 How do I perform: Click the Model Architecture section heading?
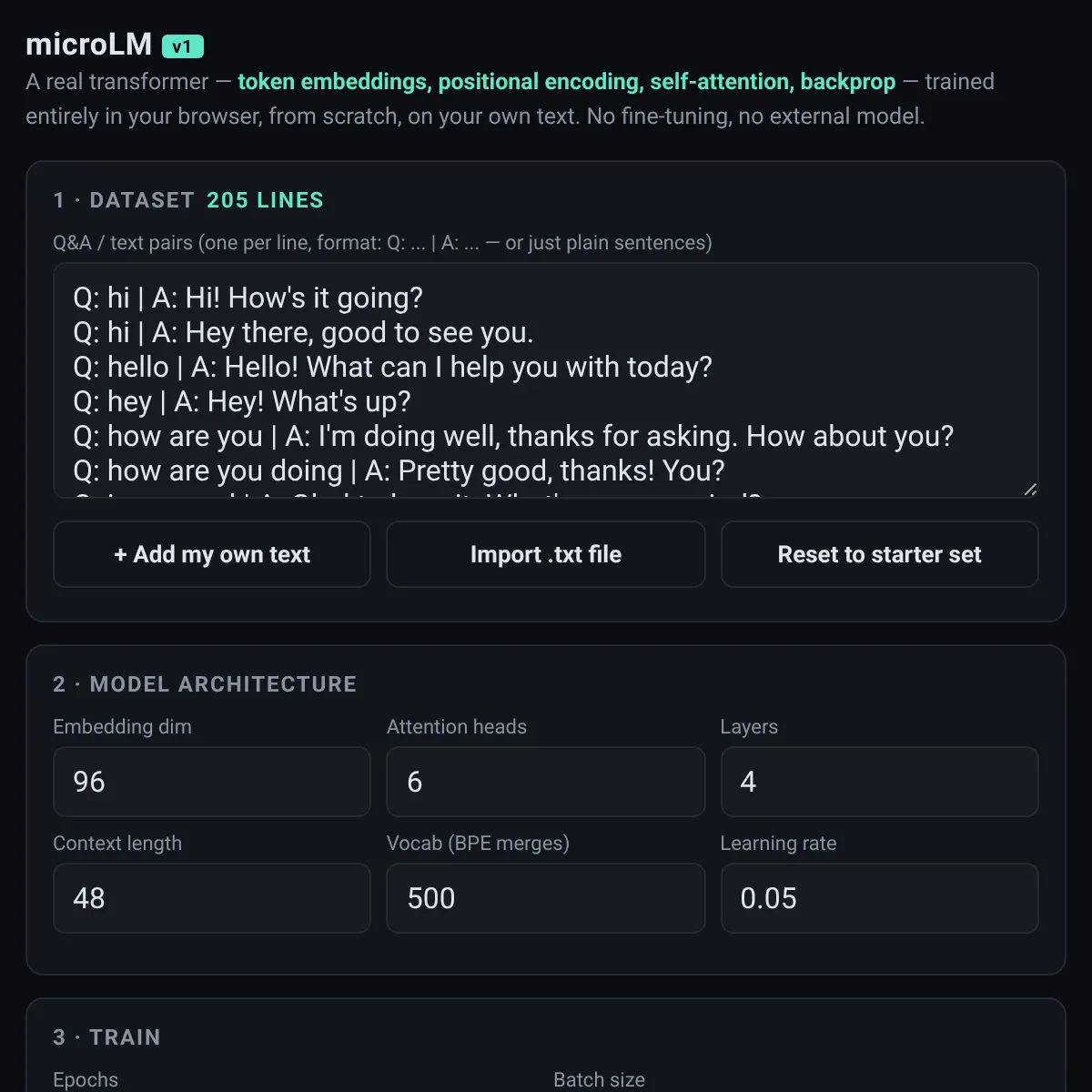pyautogui.click(x=205, y=684)
